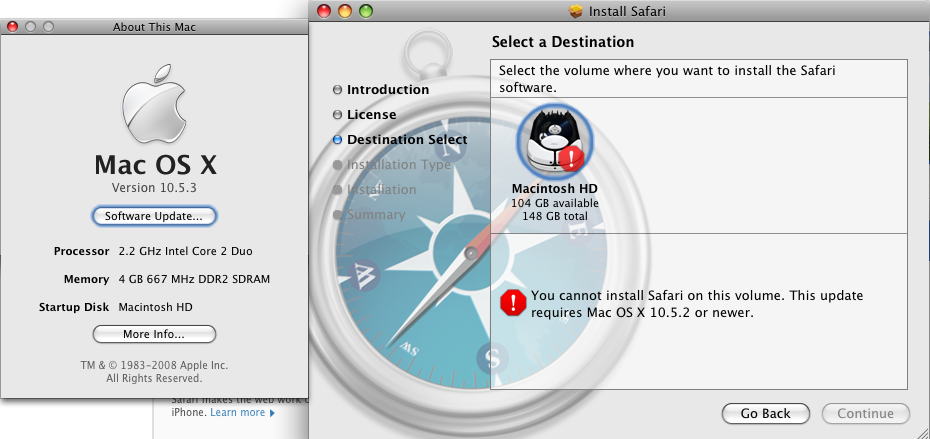Click the Go Back button
Viewport: 930px width, 439px height.
tap(766, 413)
